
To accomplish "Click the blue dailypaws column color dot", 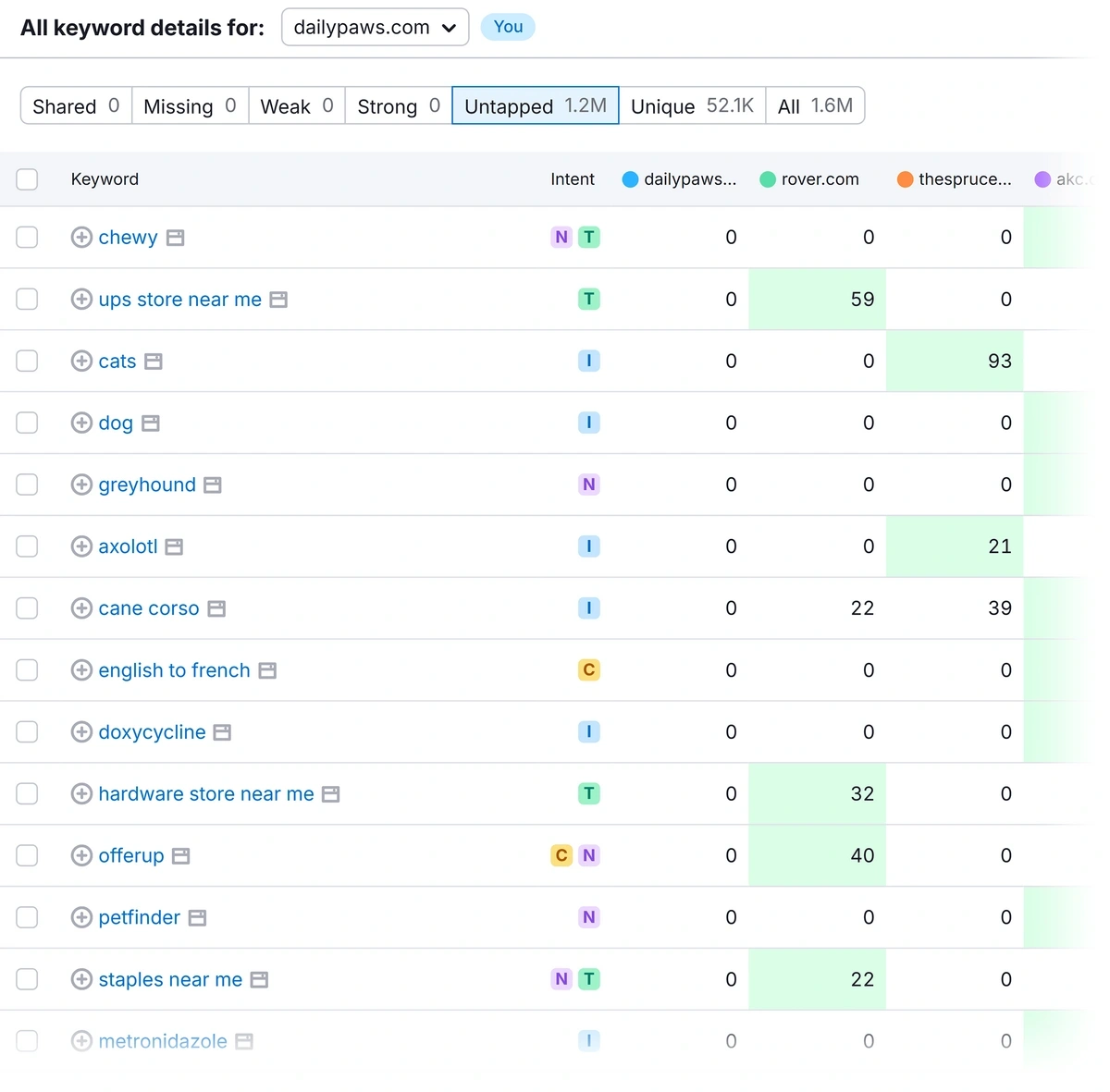I will coord(630,179).
